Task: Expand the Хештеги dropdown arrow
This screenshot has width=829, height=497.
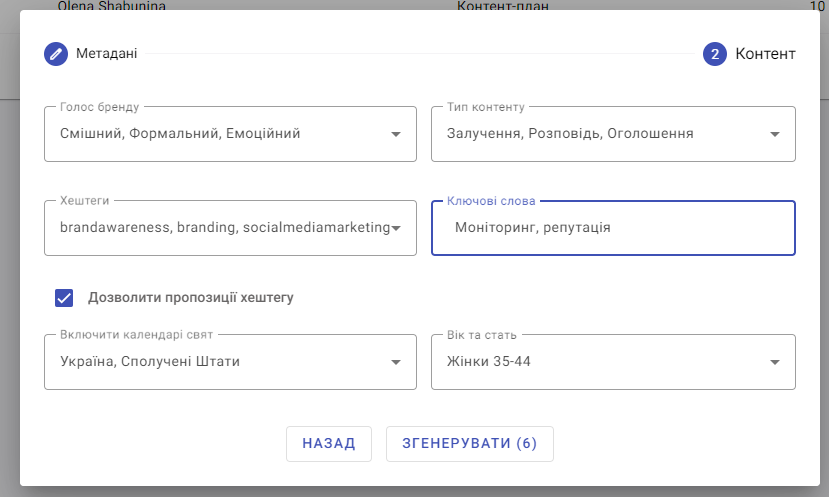Action: pyautogui.click(x=395, y=228)
